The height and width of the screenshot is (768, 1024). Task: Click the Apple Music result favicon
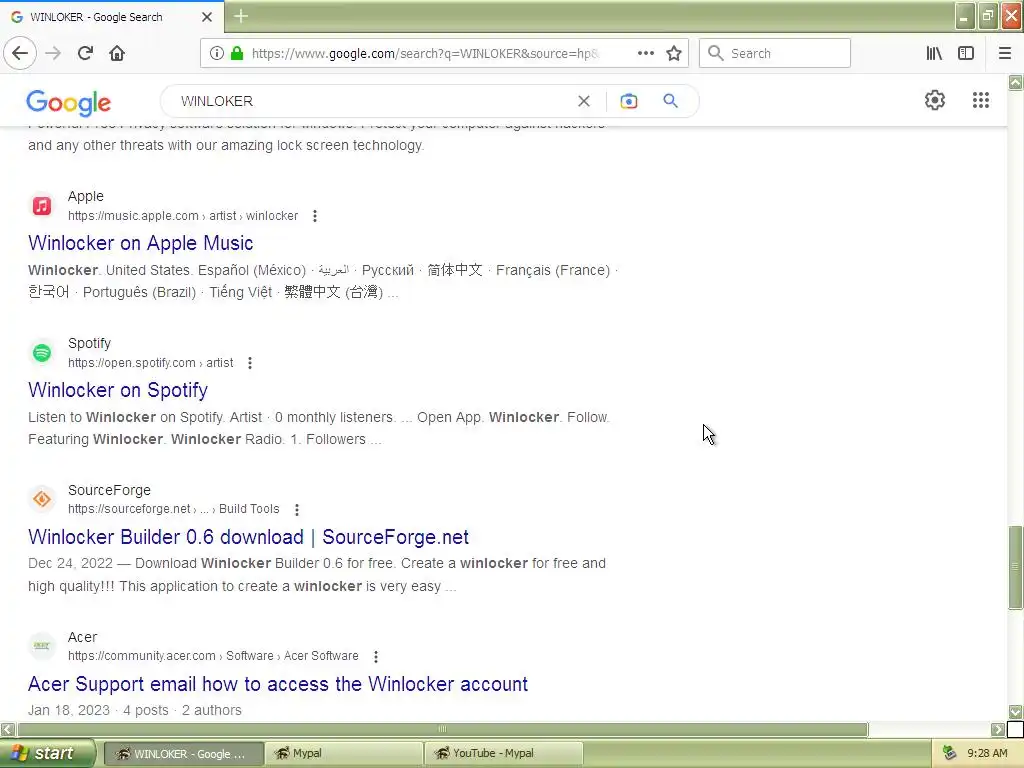(x=42, y=206)
